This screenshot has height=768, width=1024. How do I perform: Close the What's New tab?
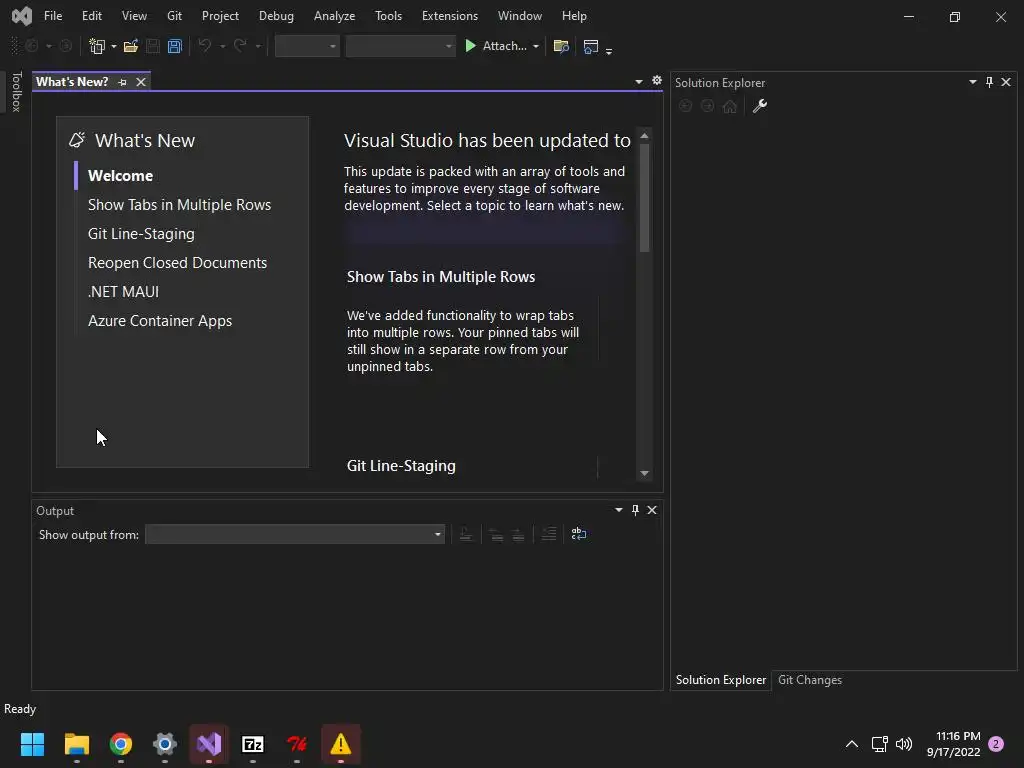[x=140, y=82]
